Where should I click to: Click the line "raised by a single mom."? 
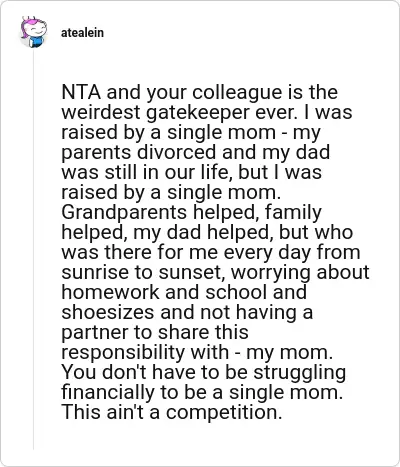pyautogui.click(x=171, y=192)
